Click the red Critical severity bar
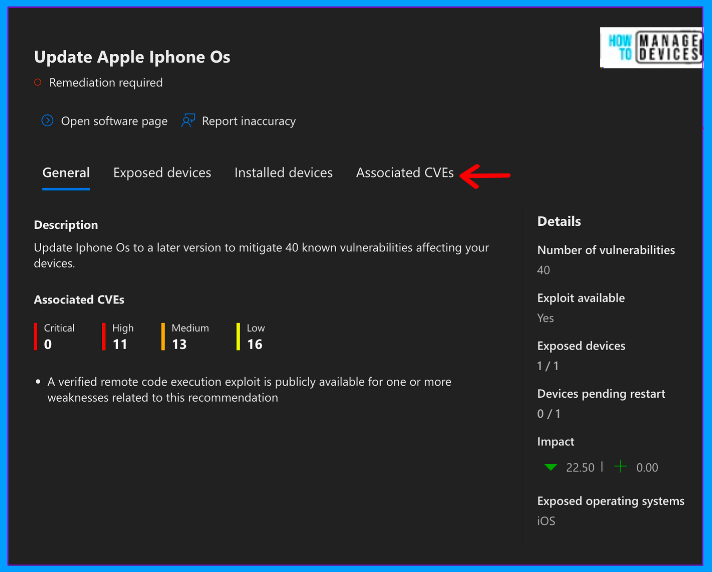The width and height of the screenshot is (712, 572). tap(35, 336)
